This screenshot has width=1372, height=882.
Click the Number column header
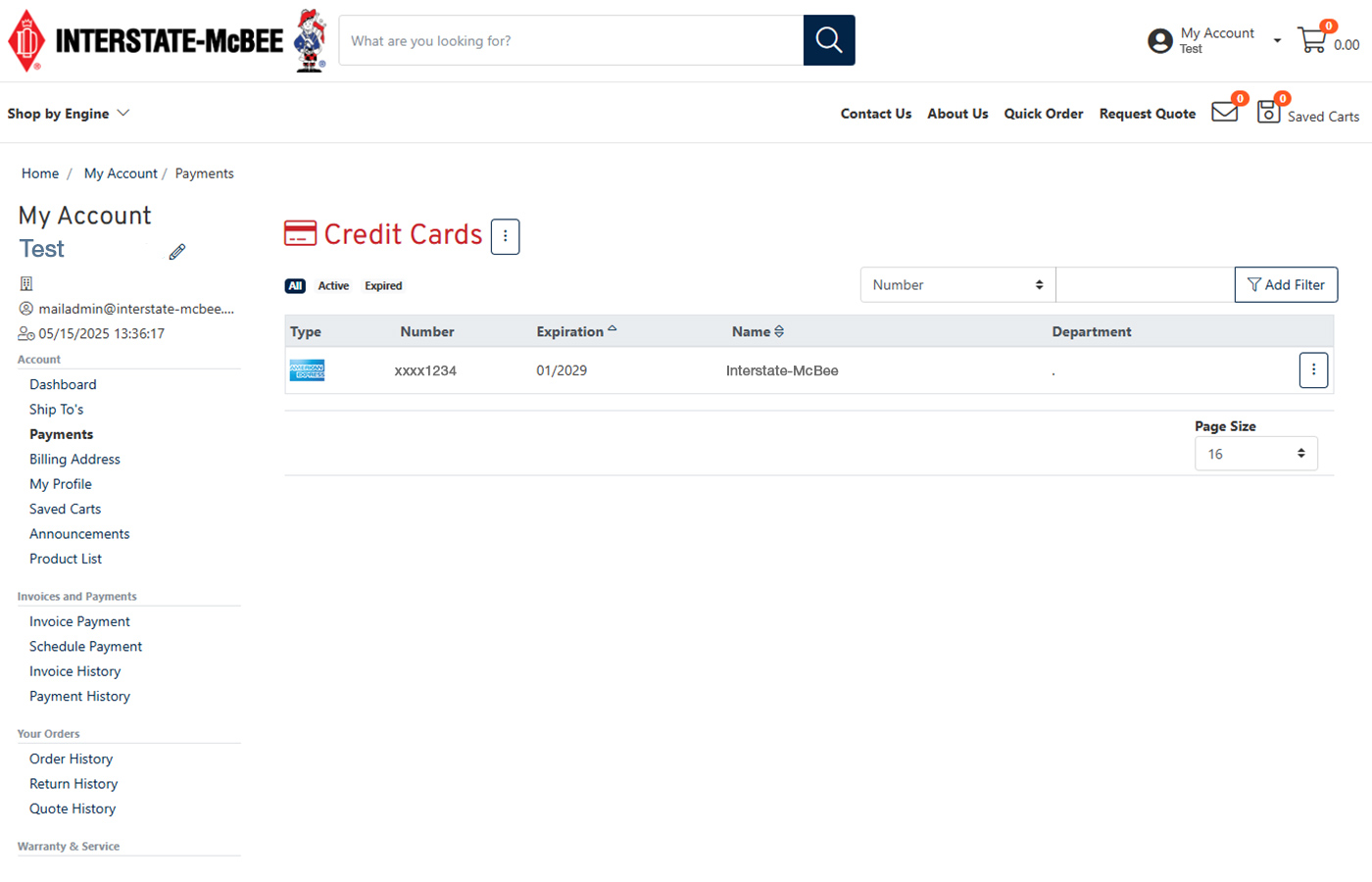click(426, 332)
